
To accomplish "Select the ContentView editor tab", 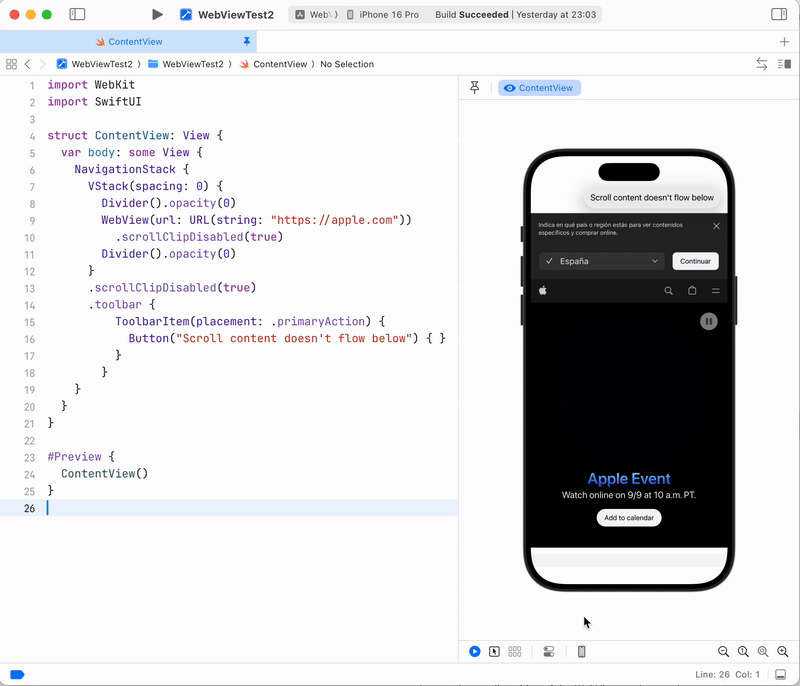I will pyautogui.click(x=129, y=42).
